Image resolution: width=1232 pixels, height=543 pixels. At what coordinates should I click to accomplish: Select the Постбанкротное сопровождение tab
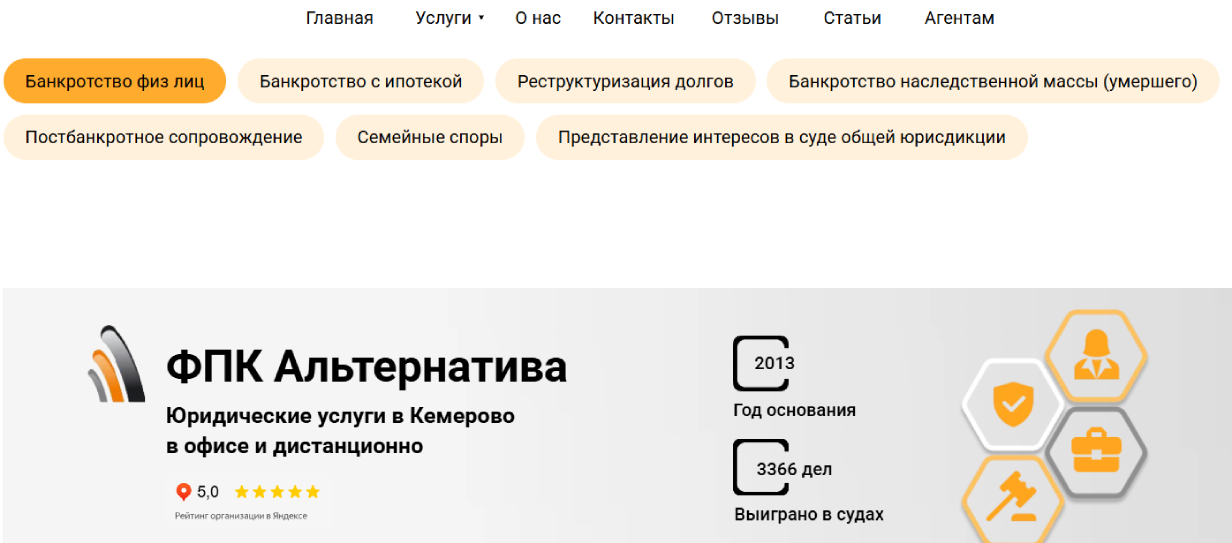click(164, 137)
